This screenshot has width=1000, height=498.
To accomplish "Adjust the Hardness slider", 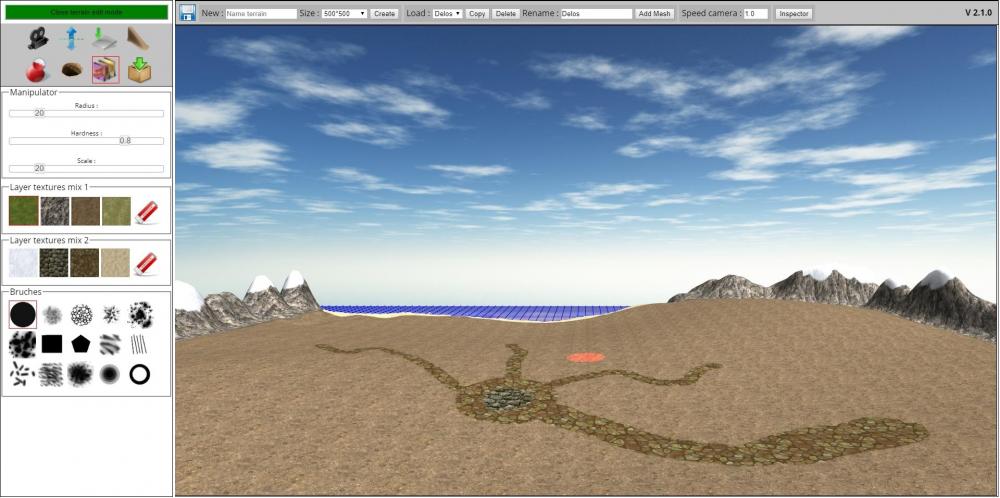I will (x=86, y=141).
